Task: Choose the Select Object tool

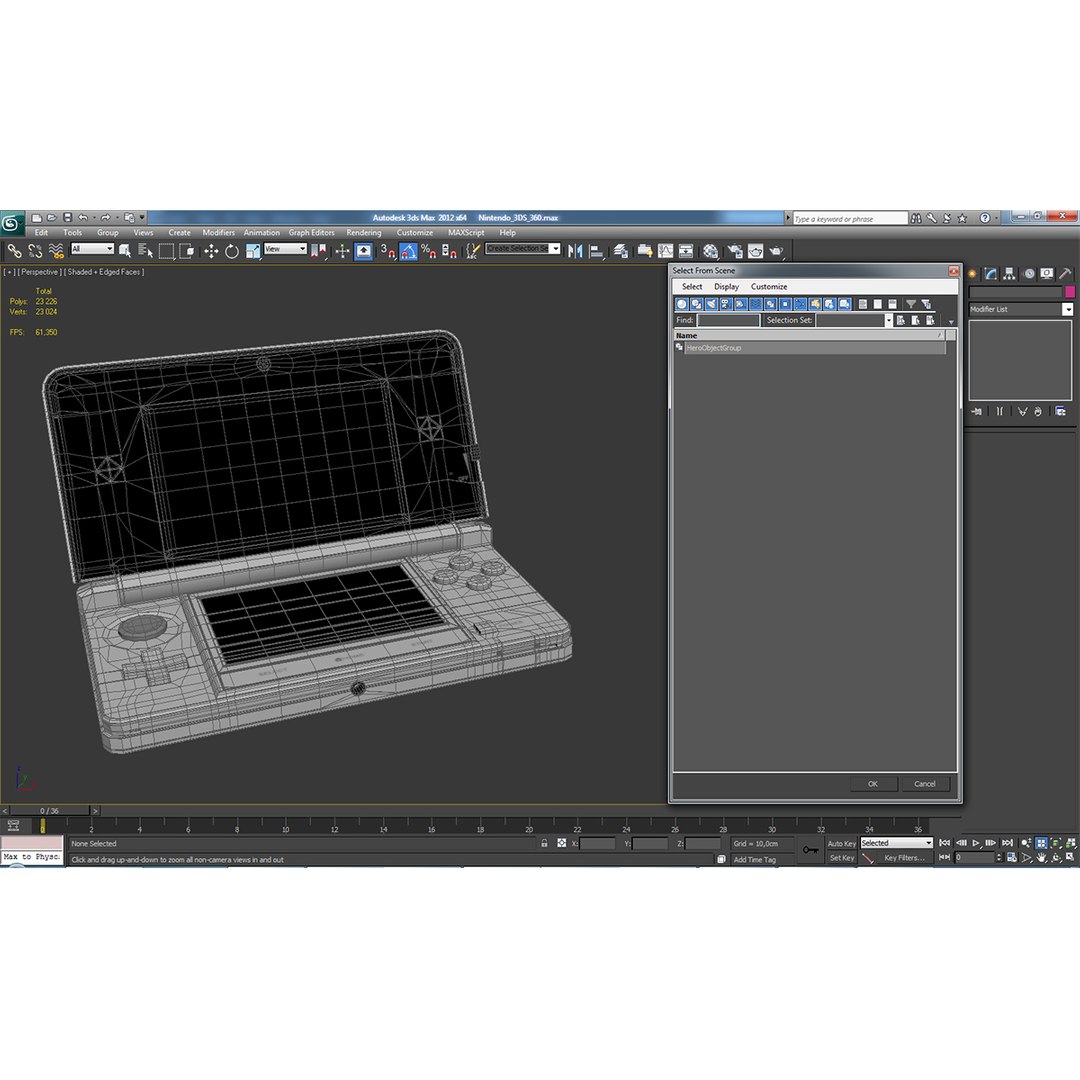Action: [125, 251]
